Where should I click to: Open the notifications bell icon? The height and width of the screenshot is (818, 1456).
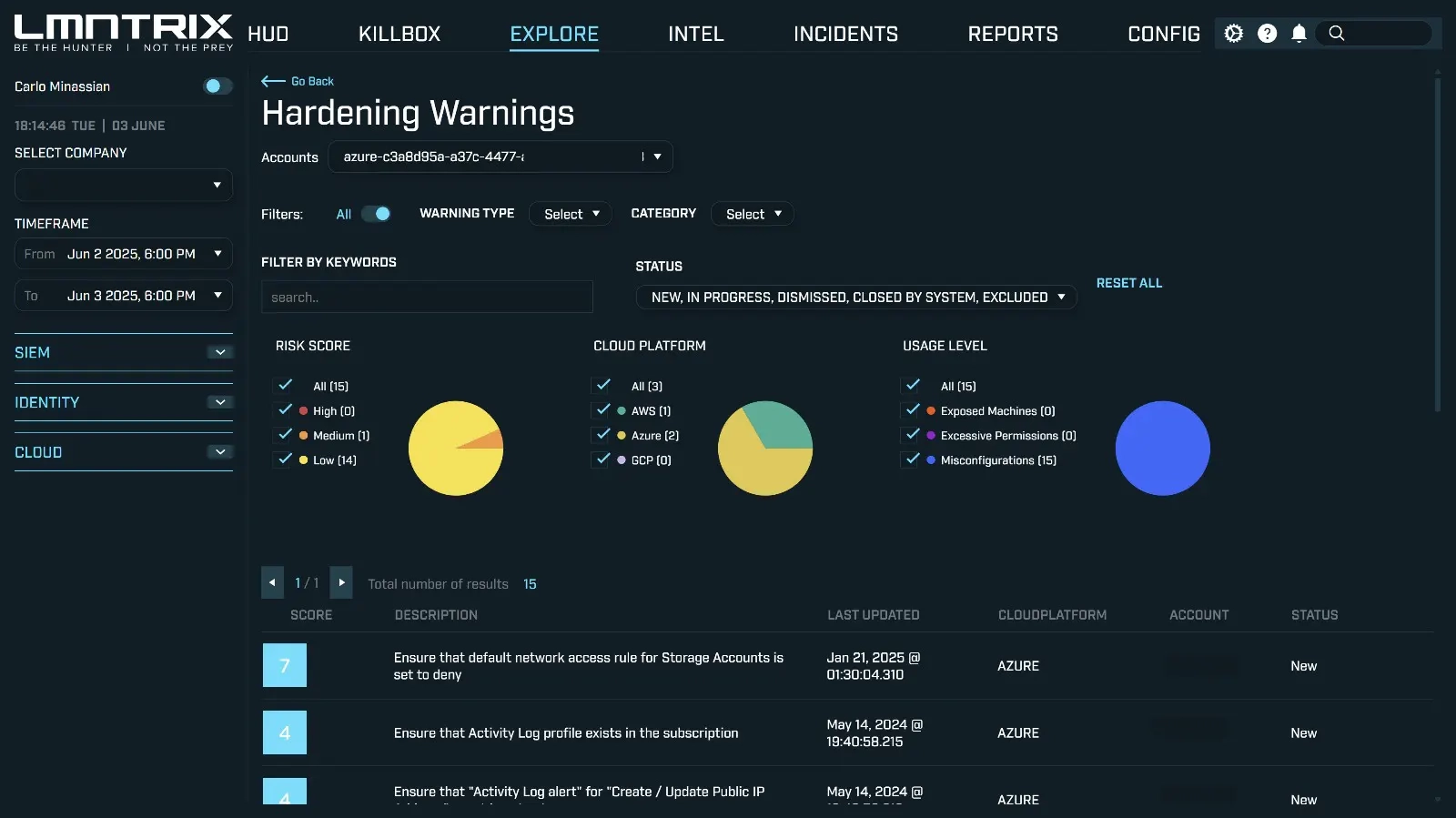[1299, 34]
